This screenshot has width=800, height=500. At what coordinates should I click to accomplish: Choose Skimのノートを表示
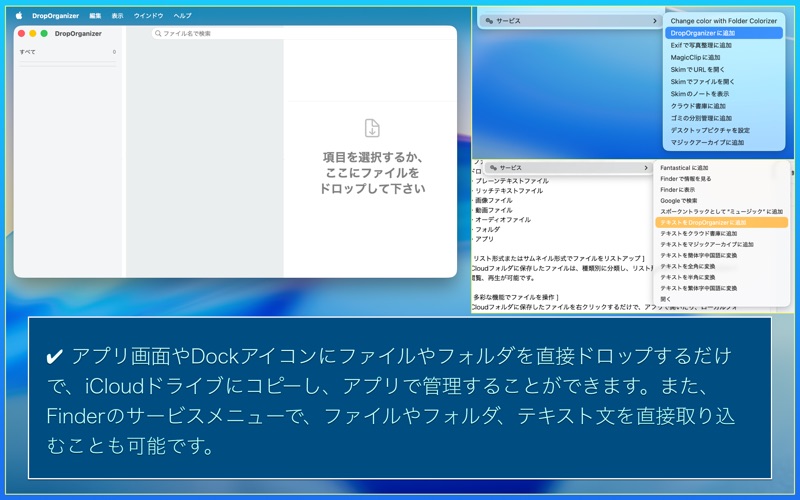click(x=723, y=94)
